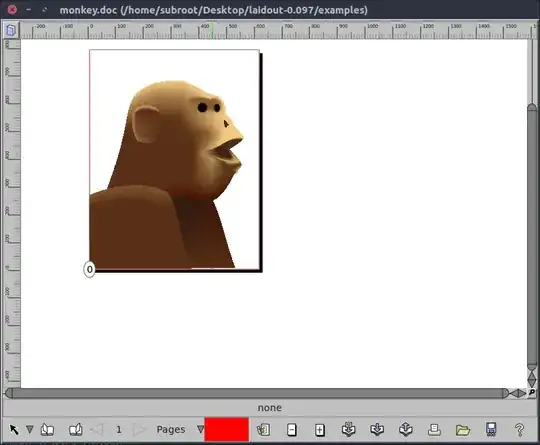The image size is (540, 445).
Task: Save the document with disk icon
Action: 491,430
